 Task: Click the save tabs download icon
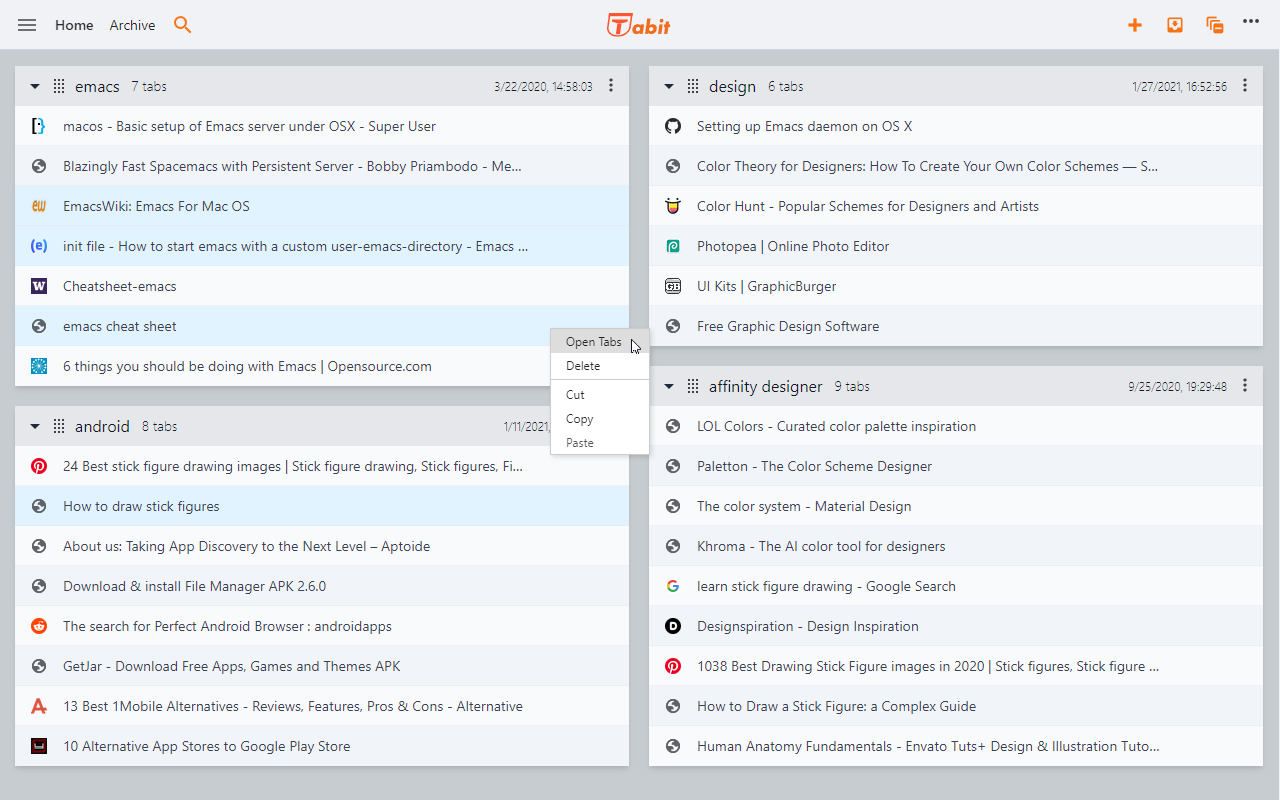[1175, 25]
